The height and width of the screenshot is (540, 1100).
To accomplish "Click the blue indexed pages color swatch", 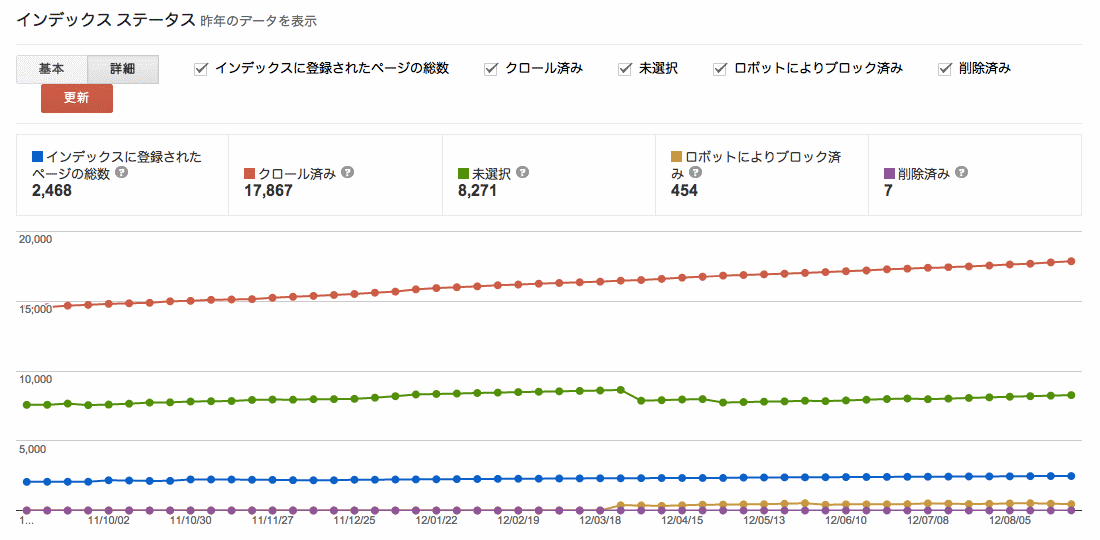I will coord(38,157).
